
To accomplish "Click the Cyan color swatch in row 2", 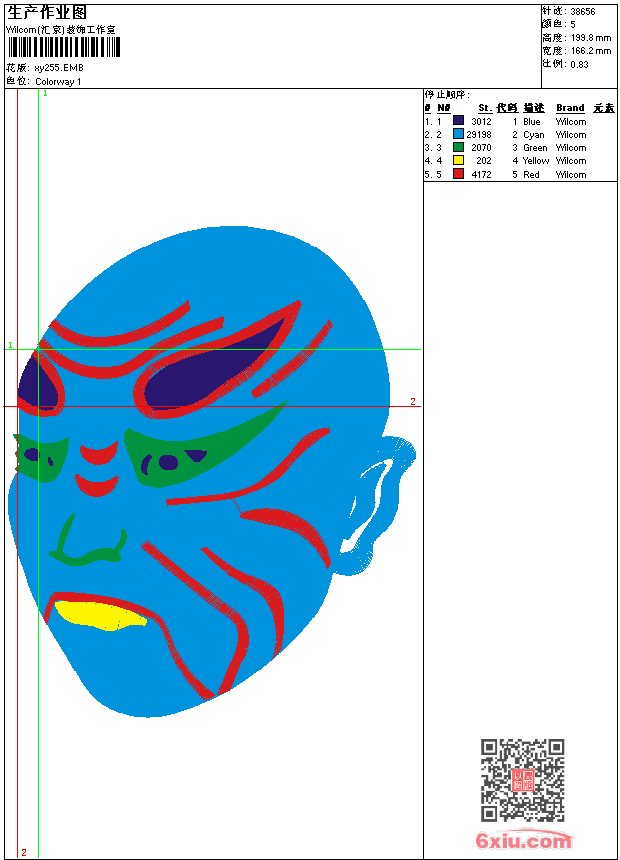I will pyautogui.click(x=458, y=134).
